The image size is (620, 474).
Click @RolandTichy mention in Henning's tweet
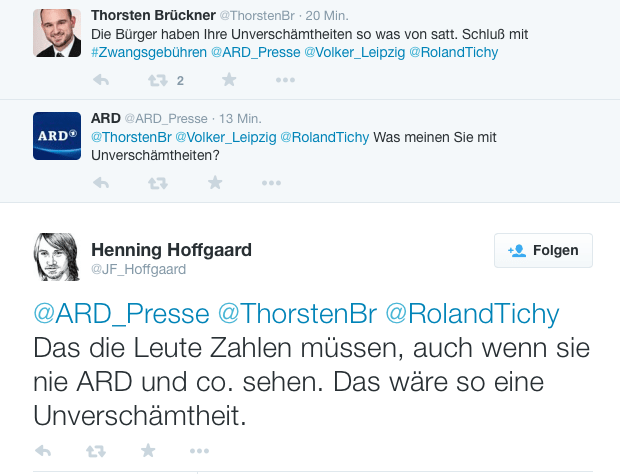pyautogui.click(x=472, y=314)
